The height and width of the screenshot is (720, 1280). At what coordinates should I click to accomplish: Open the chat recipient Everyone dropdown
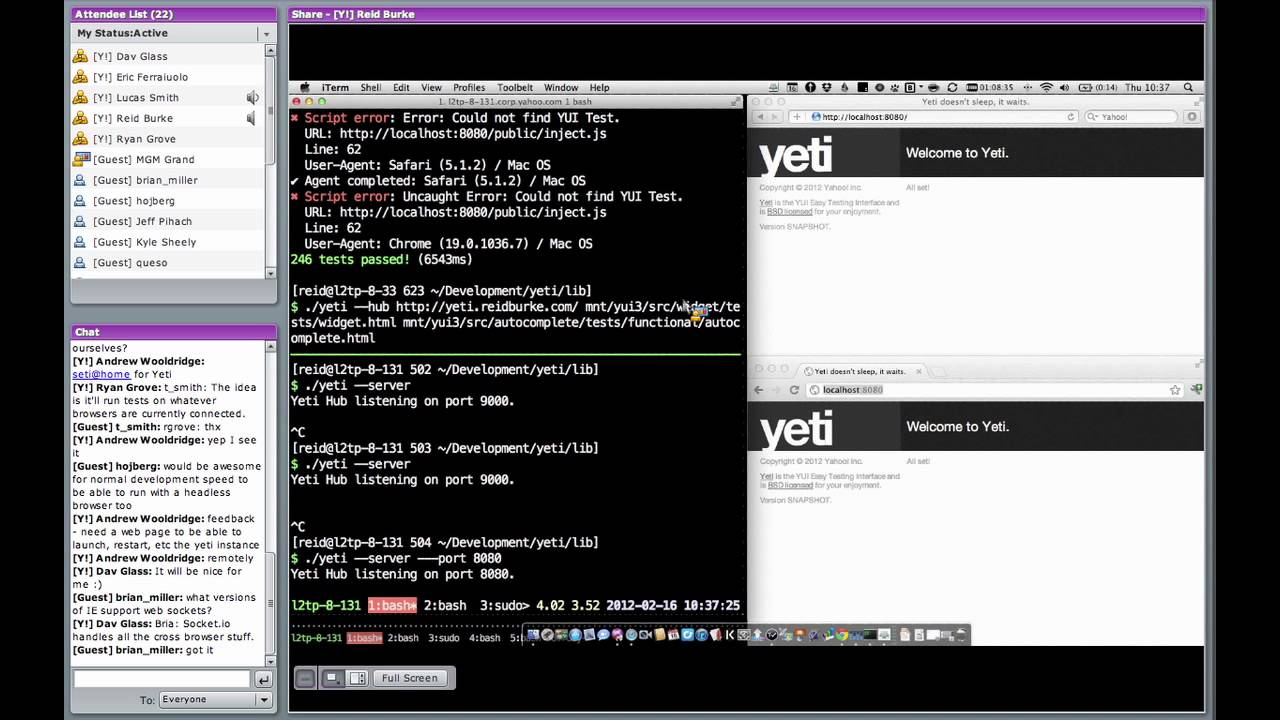216,700
